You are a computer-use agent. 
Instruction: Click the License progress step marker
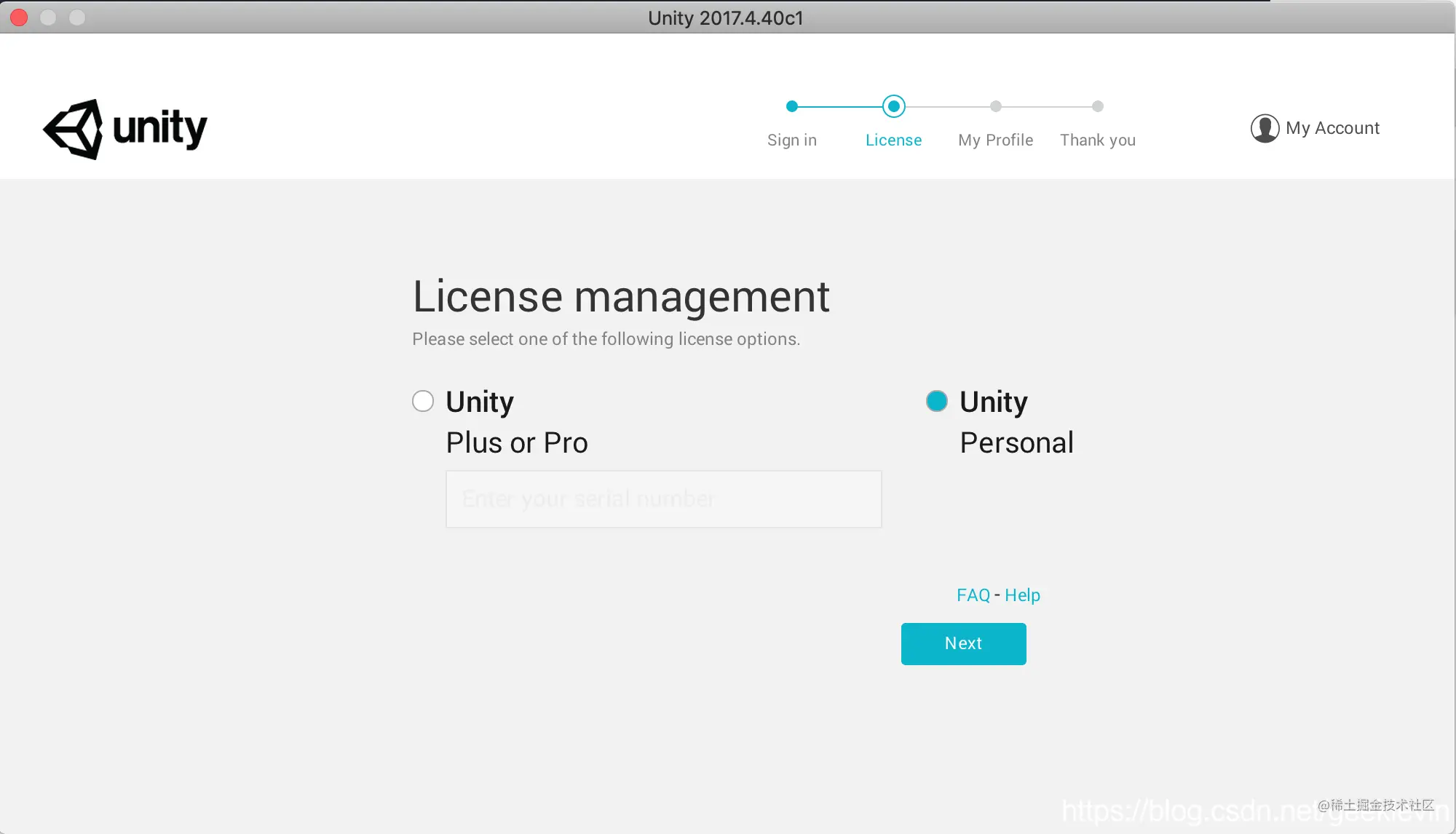click(894, 106)
